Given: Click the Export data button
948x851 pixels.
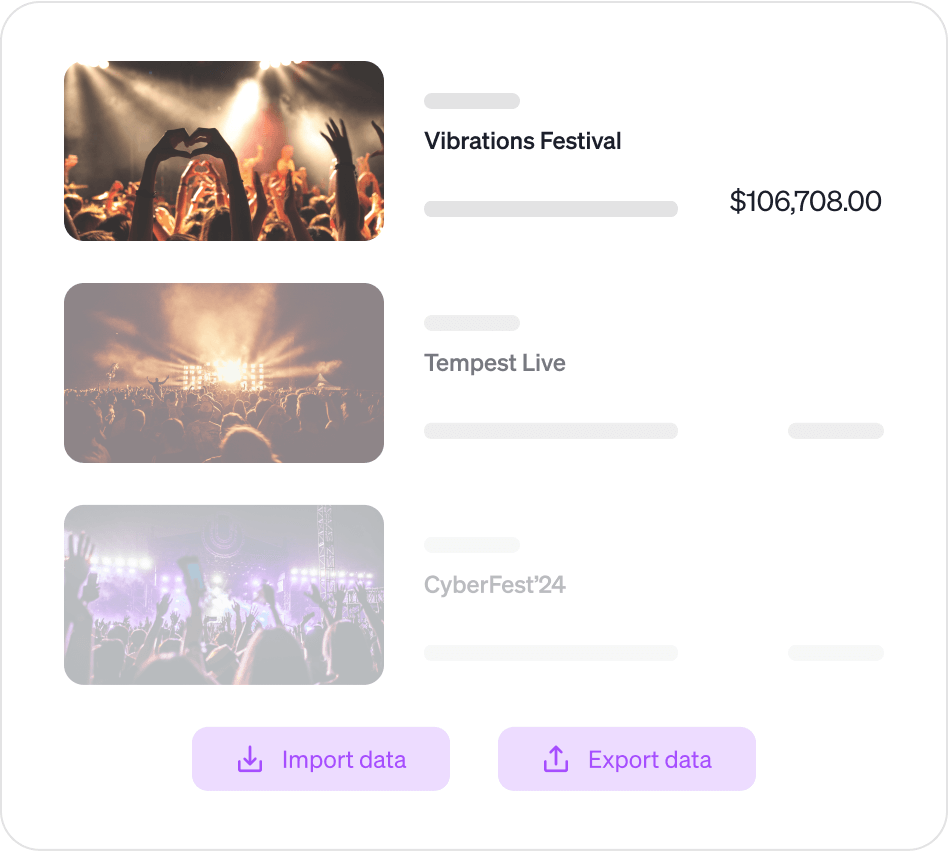Looking at the screenshot, I should (627, 759).
